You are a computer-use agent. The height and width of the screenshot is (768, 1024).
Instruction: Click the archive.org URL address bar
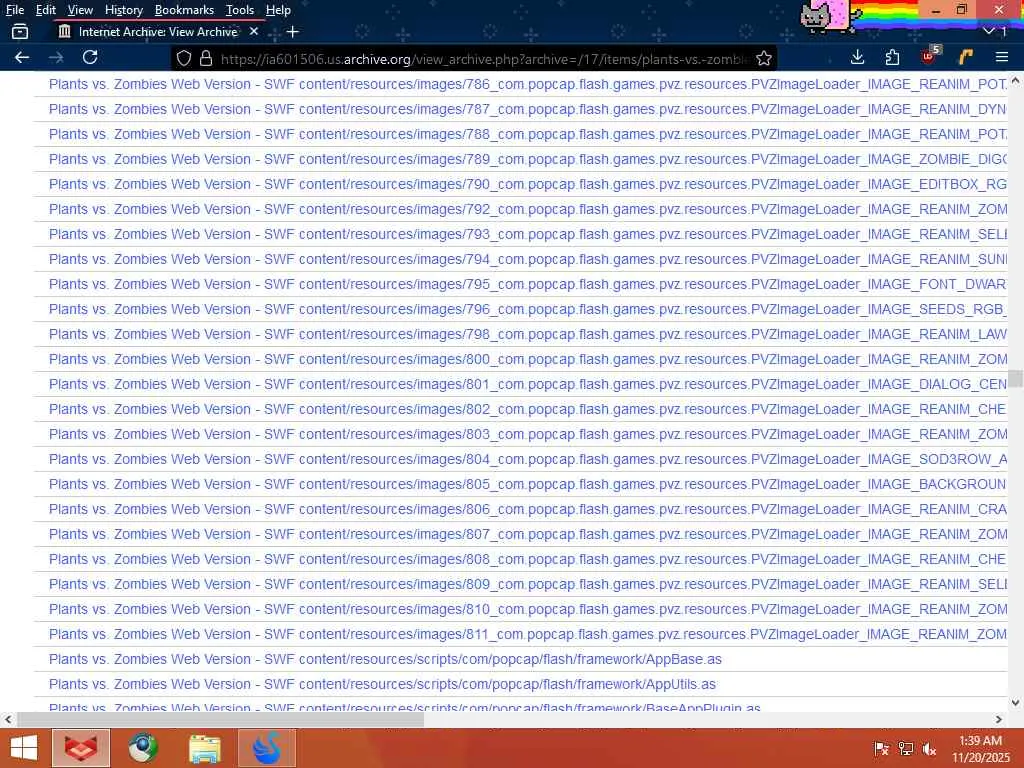click(483, 59)
